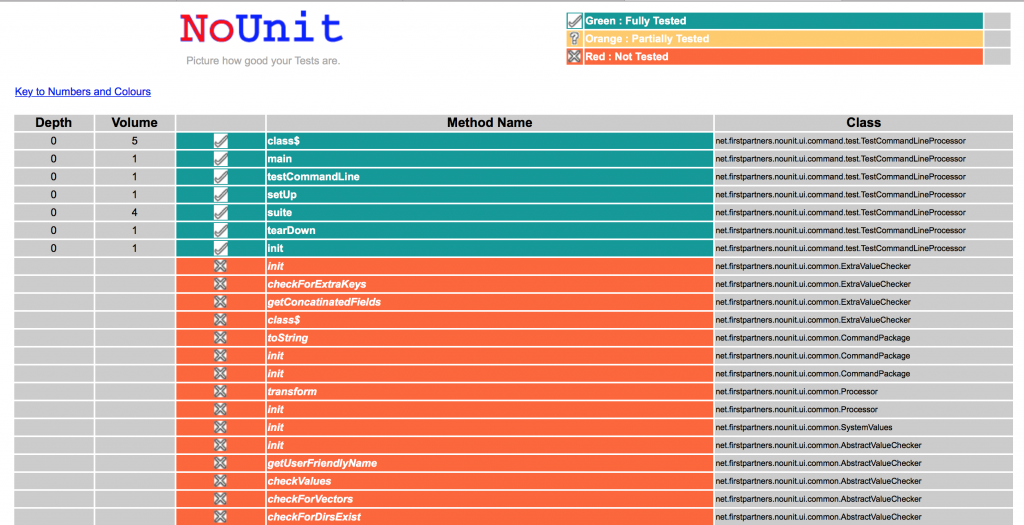Screen dimensions: 1024x525
Task: Click the tearDown method name
Action: coord(291,231)
